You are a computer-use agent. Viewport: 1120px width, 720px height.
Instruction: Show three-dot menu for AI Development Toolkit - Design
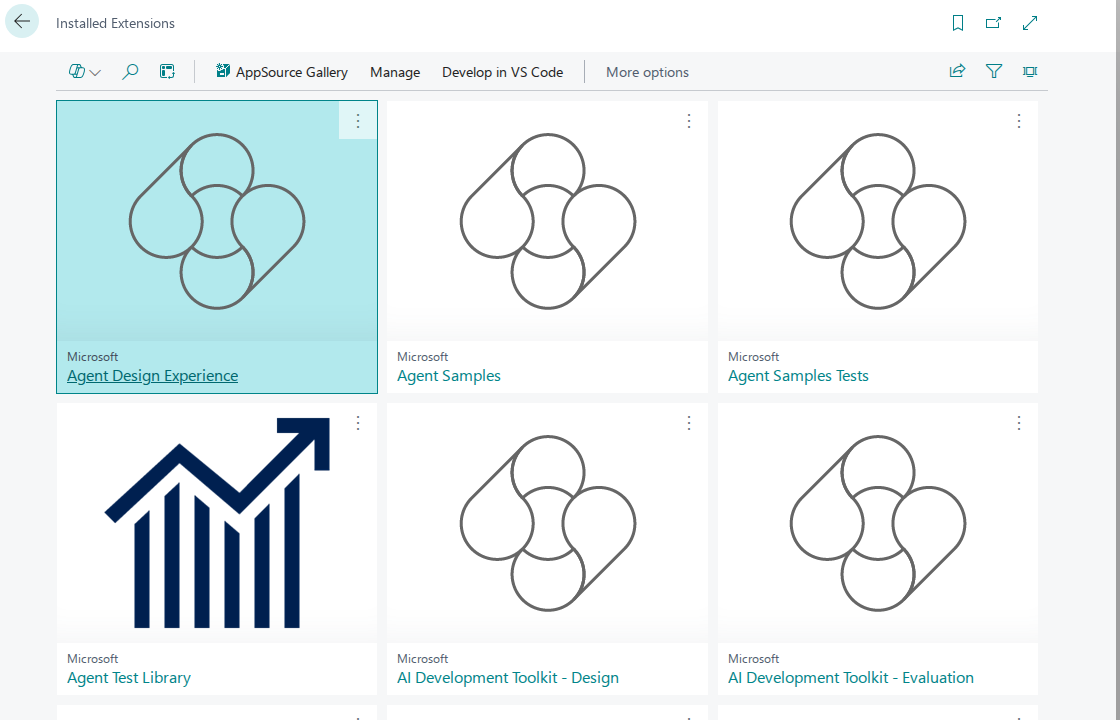click(689, 423)
